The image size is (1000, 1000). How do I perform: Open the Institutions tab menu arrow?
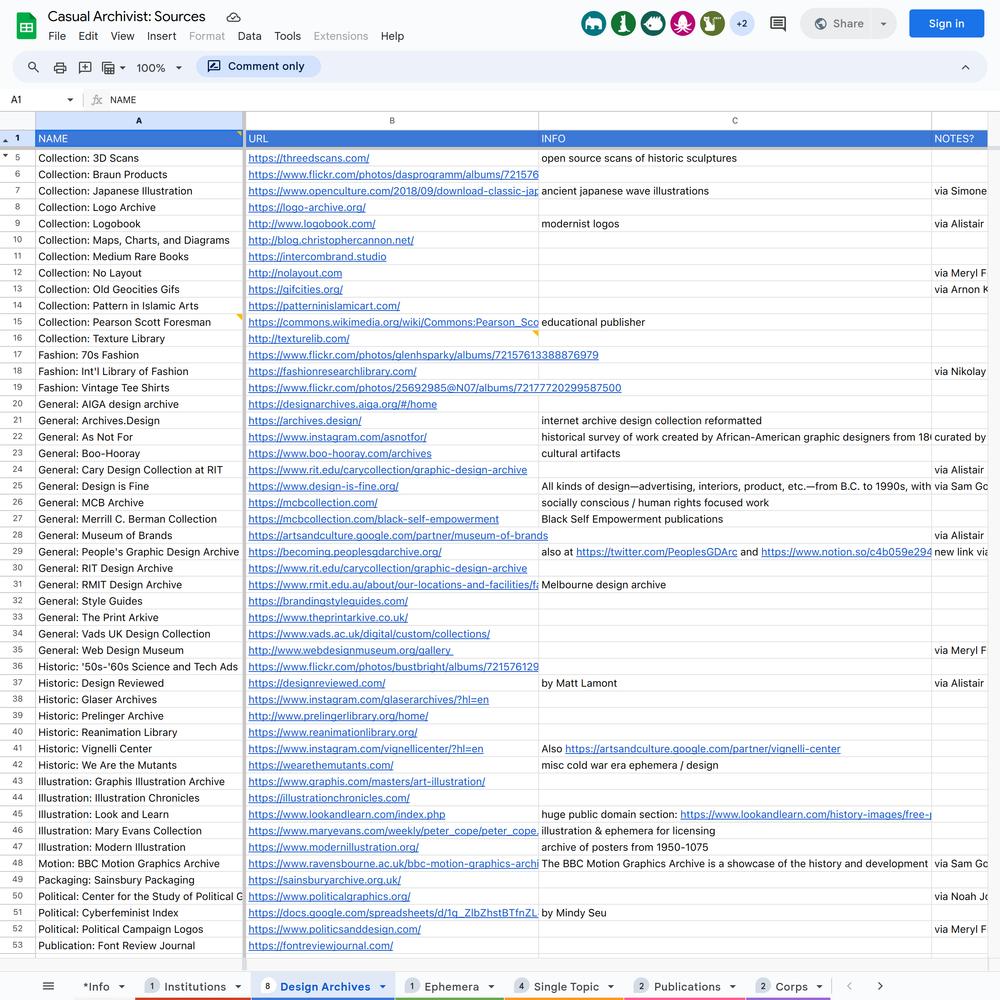tap(238, 987)
